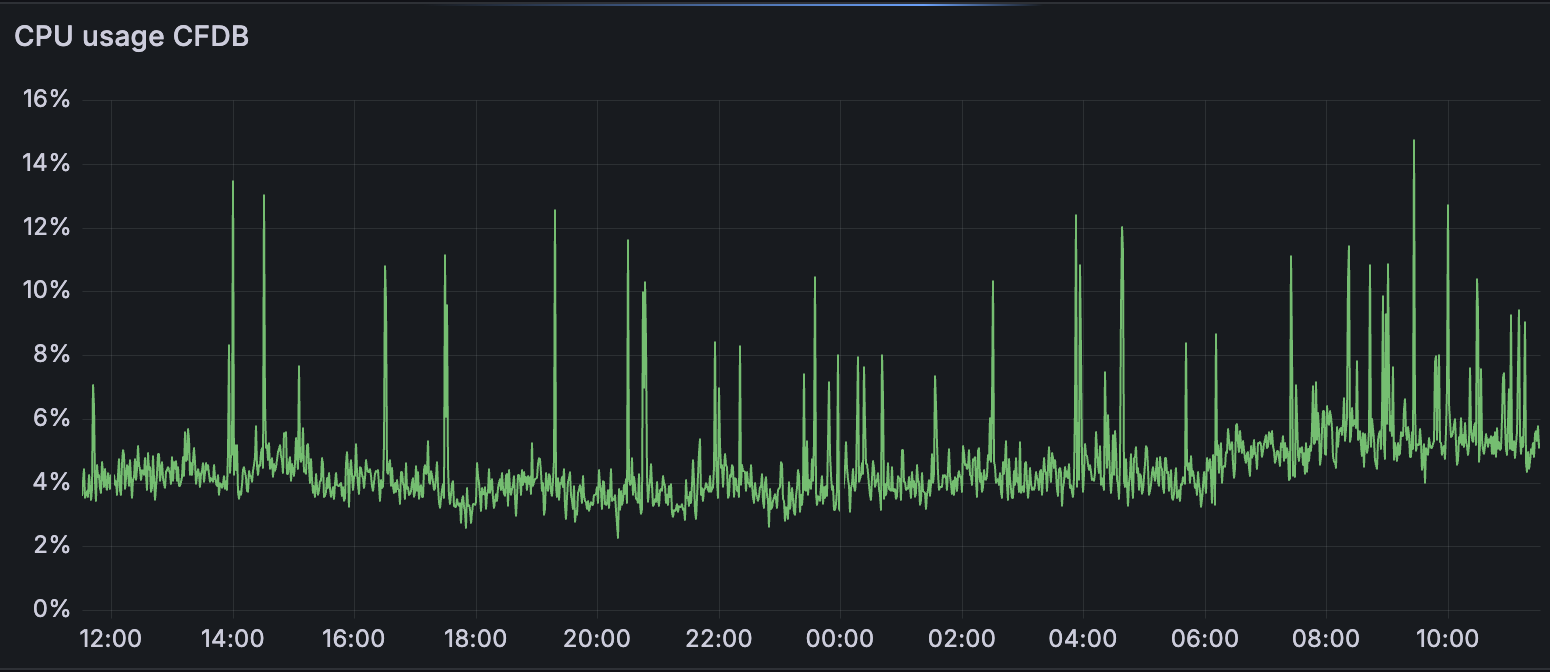This screenshot has height=672, width=1550.
Task: Select the 22:00 time axis label
Action: pyautogui.click(x=719, y=638)
